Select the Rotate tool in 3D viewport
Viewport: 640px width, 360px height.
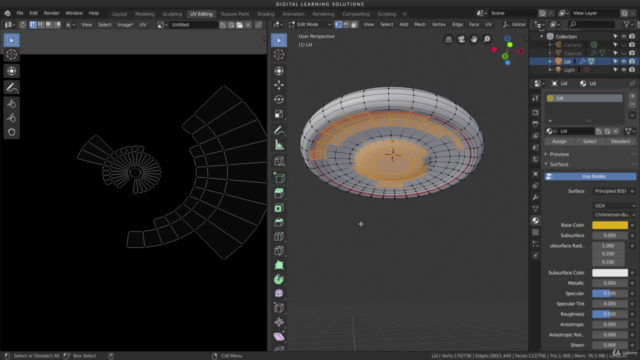click(x=279, y=99)
